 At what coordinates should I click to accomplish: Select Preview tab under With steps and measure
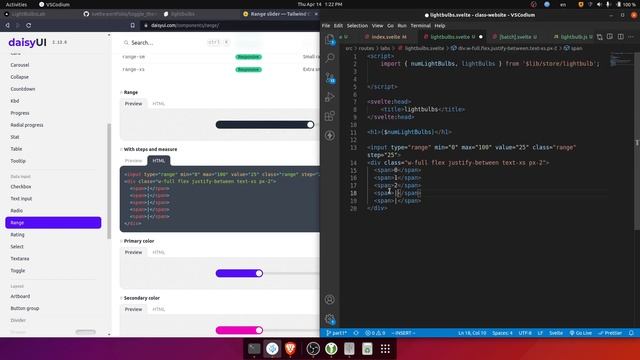133,161
